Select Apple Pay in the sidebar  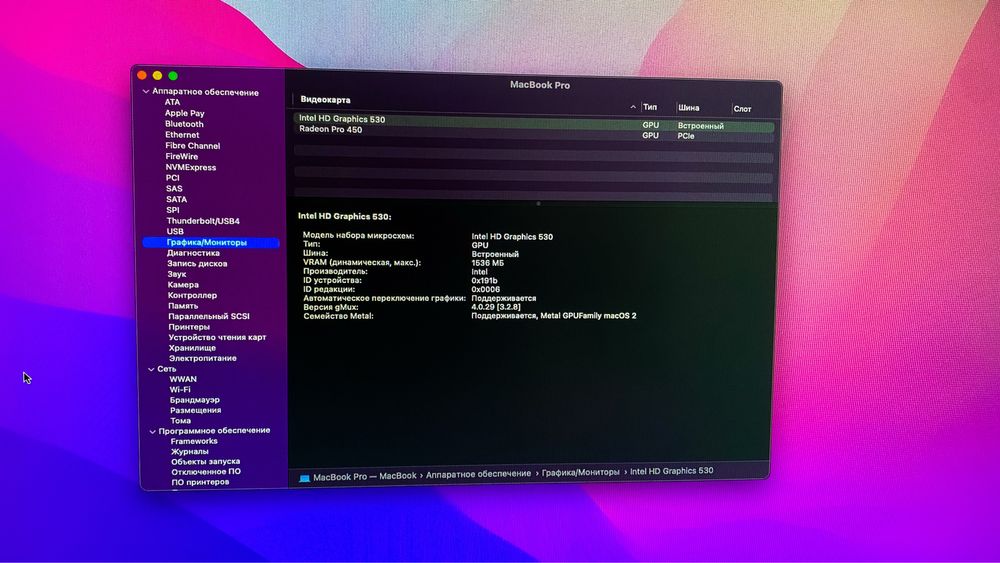[184, 113]
